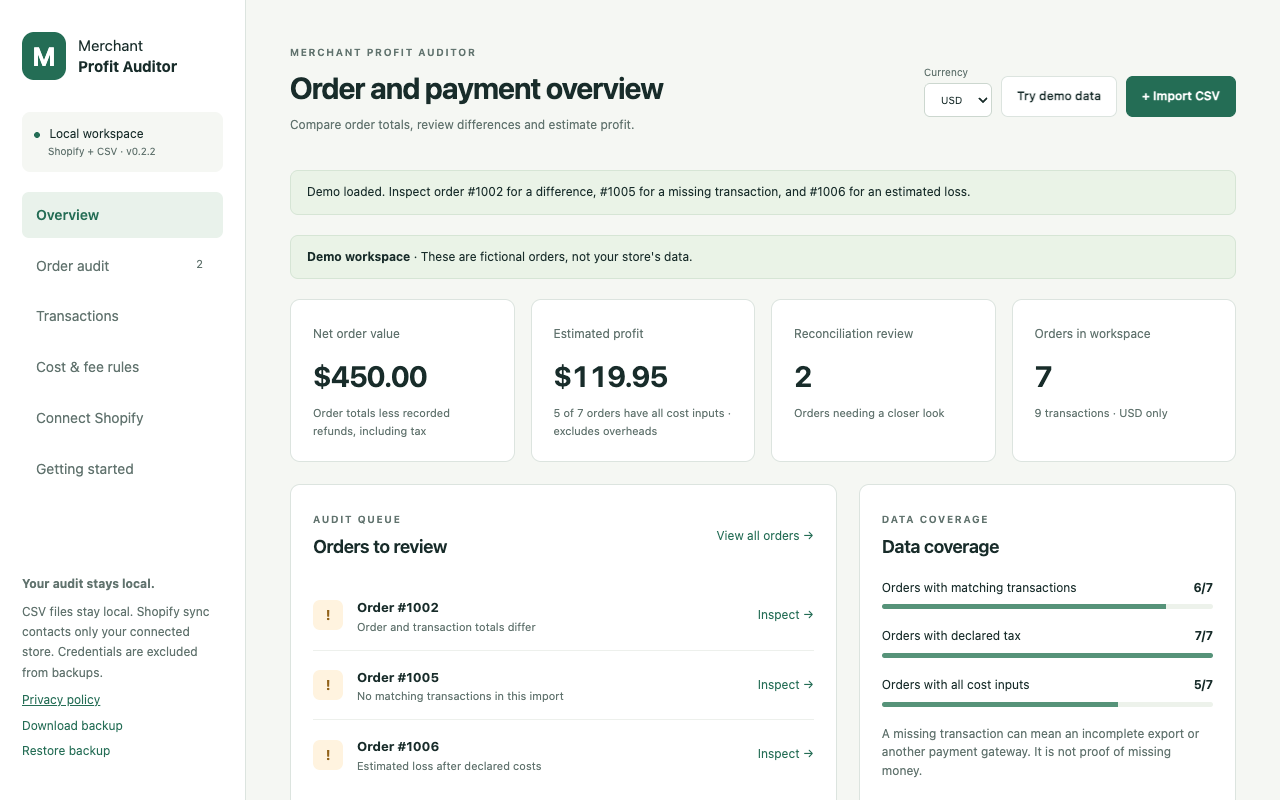Click the matching transactions progress bar
The width and height of the screenshot is (1280, 800).
pos(1047,607)
